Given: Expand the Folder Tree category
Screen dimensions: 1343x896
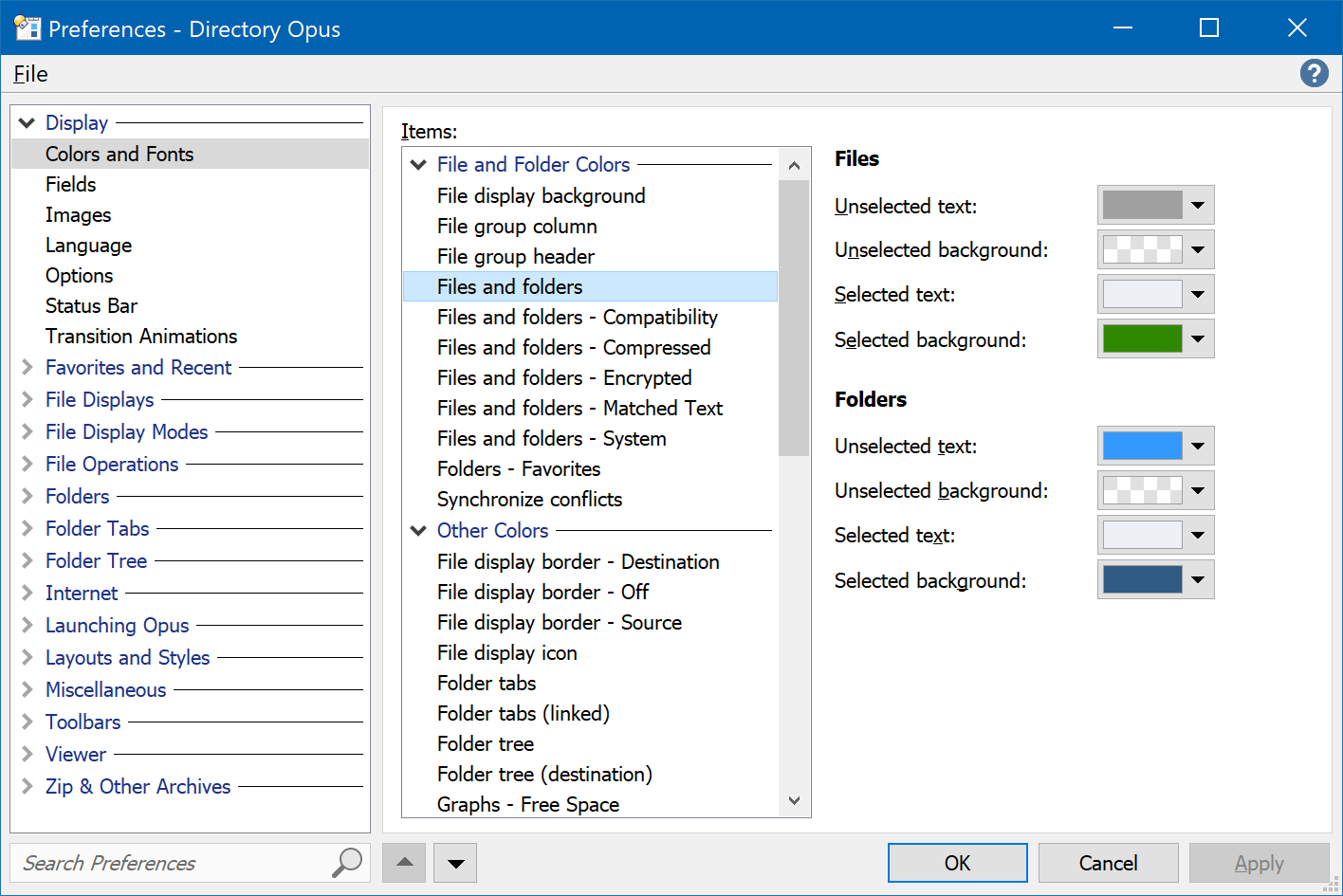Looking at the screenshot, I should click(x=28, y=560).
